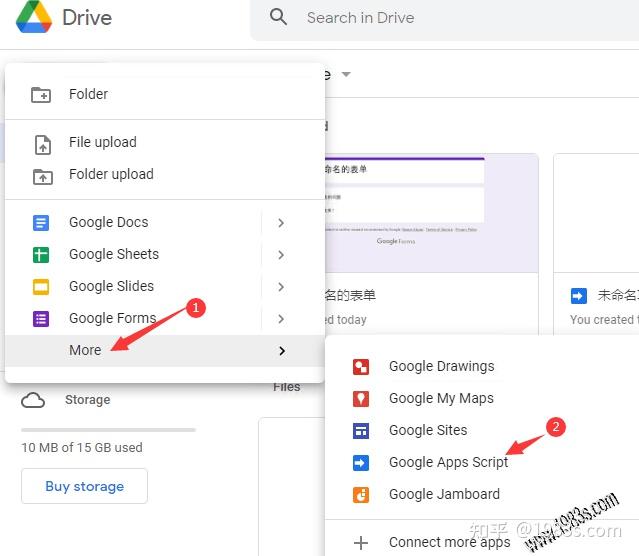639x556 pixels.
Task: Choose Google Sites from submenu
Action: 482,430
